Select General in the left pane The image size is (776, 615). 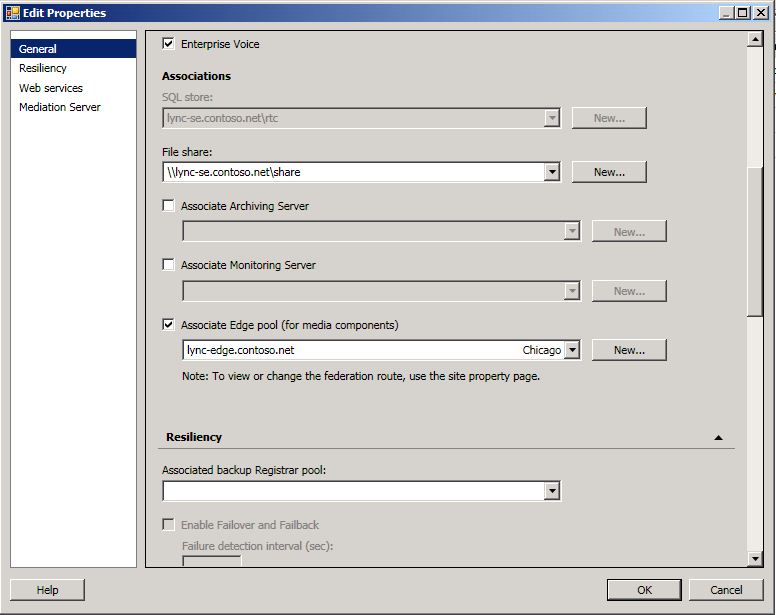73,48
